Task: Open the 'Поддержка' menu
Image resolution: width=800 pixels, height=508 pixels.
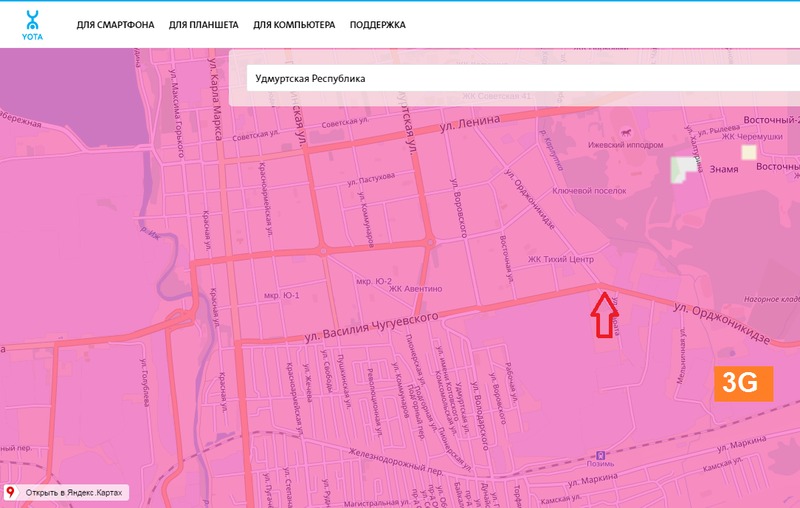Action: pos(378,24)
